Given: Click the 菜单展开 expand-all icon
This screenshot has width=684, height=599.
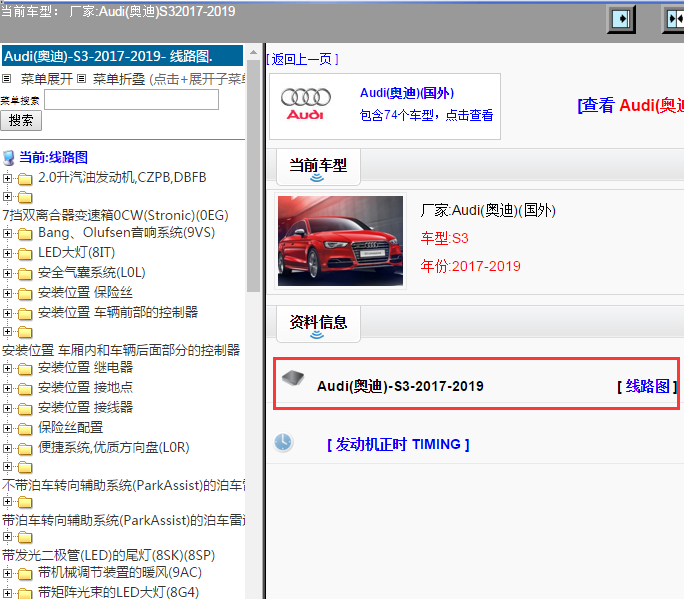Looking at the screenshot, I should (6, 79).
